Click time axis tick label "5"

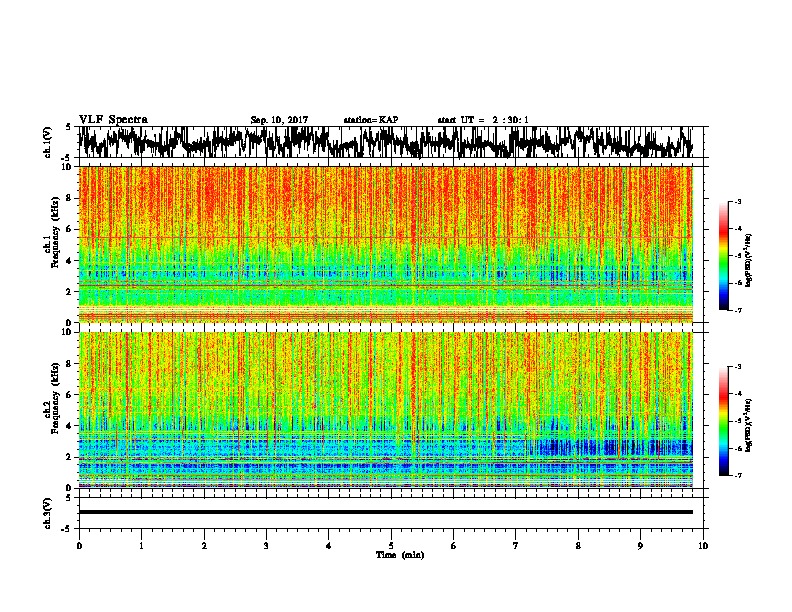[x=391, y=545]
